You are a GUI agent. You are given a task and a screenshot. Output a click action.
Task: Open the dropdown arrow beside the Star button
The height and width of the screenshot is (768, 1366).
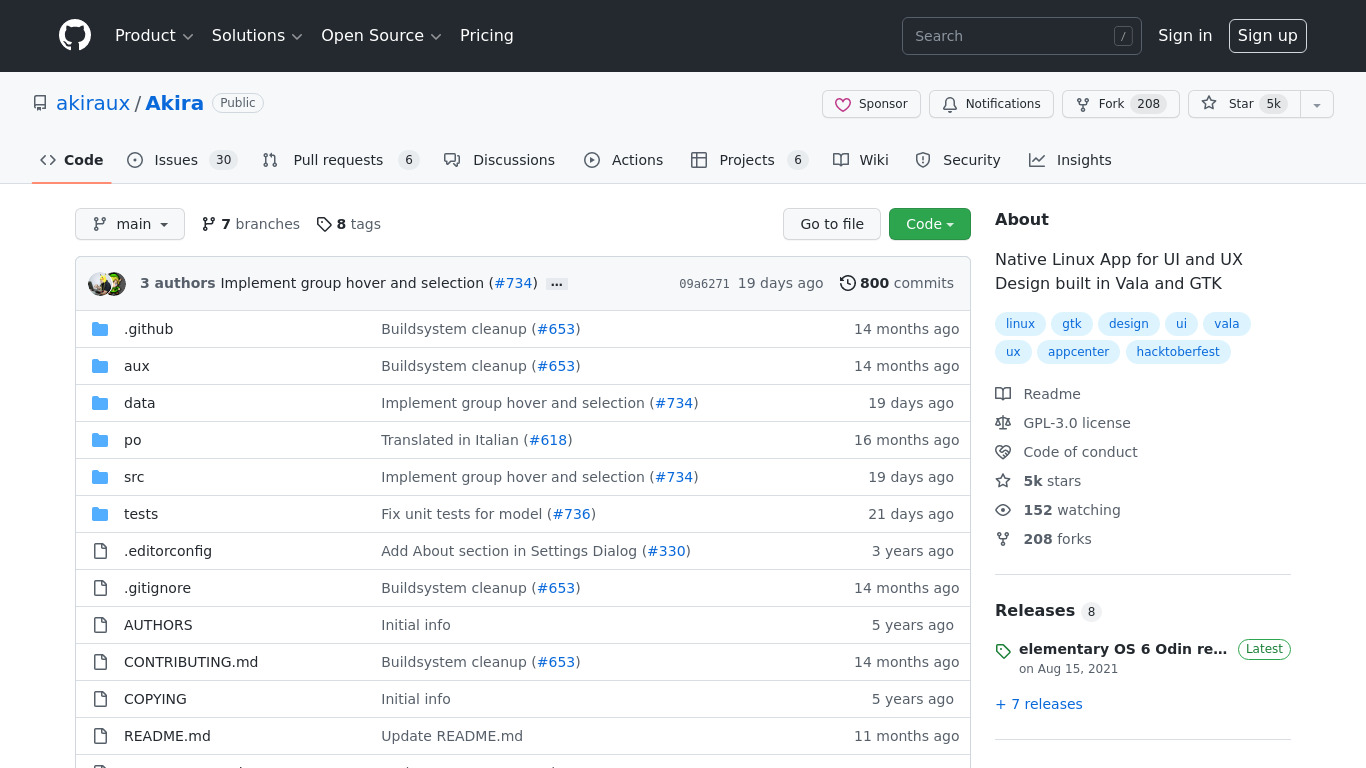(1317, 104)
